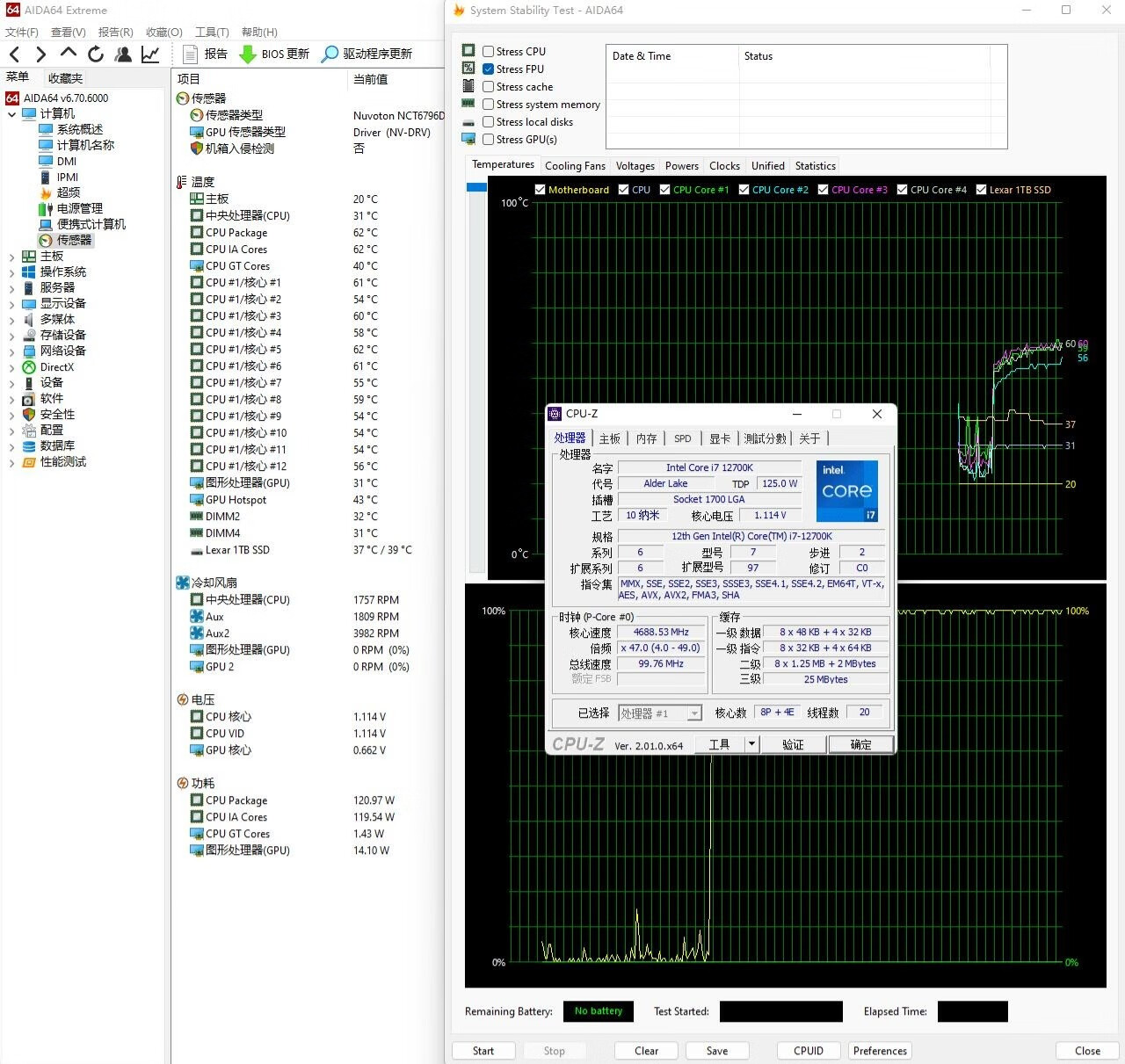Viewport: 1125px width, 1064px height.
Task: Expand the 存储设备 tree node
Action: (11, 336)
